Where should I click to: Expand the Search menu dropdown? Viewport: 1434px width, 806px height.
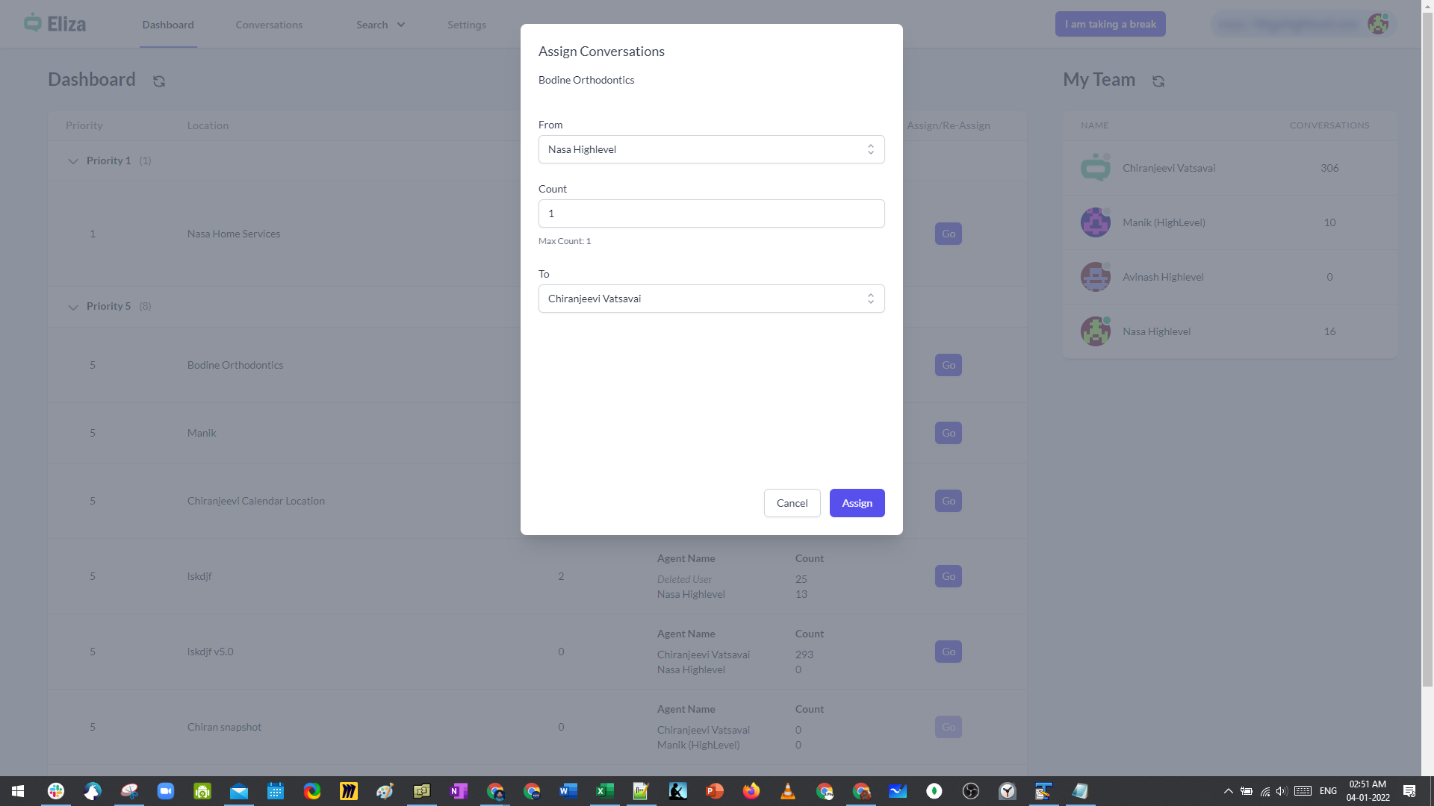[381, 25]
